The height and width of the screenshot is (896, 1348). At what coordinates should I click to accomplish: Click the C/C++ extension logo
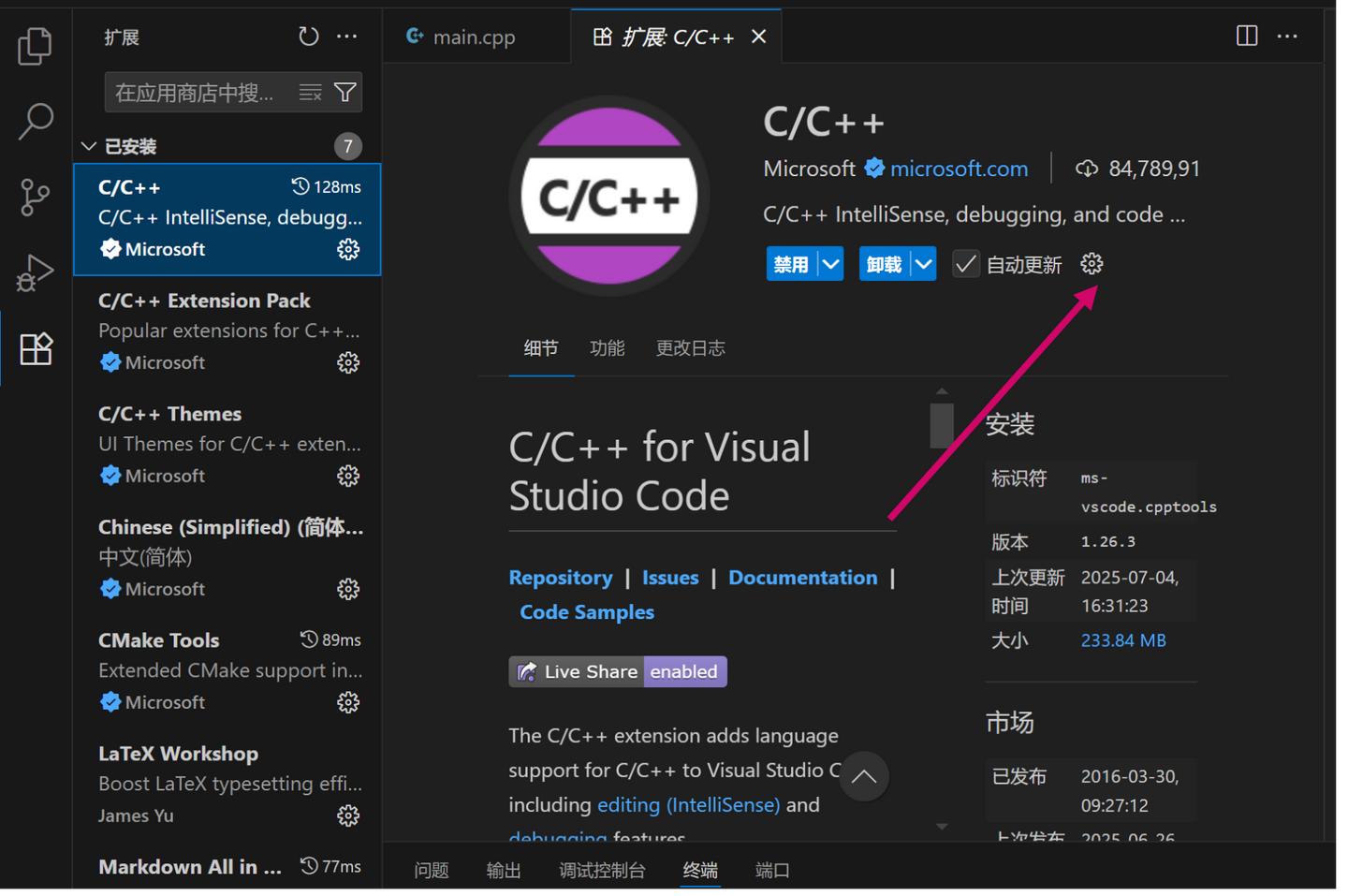pos(609,196)
